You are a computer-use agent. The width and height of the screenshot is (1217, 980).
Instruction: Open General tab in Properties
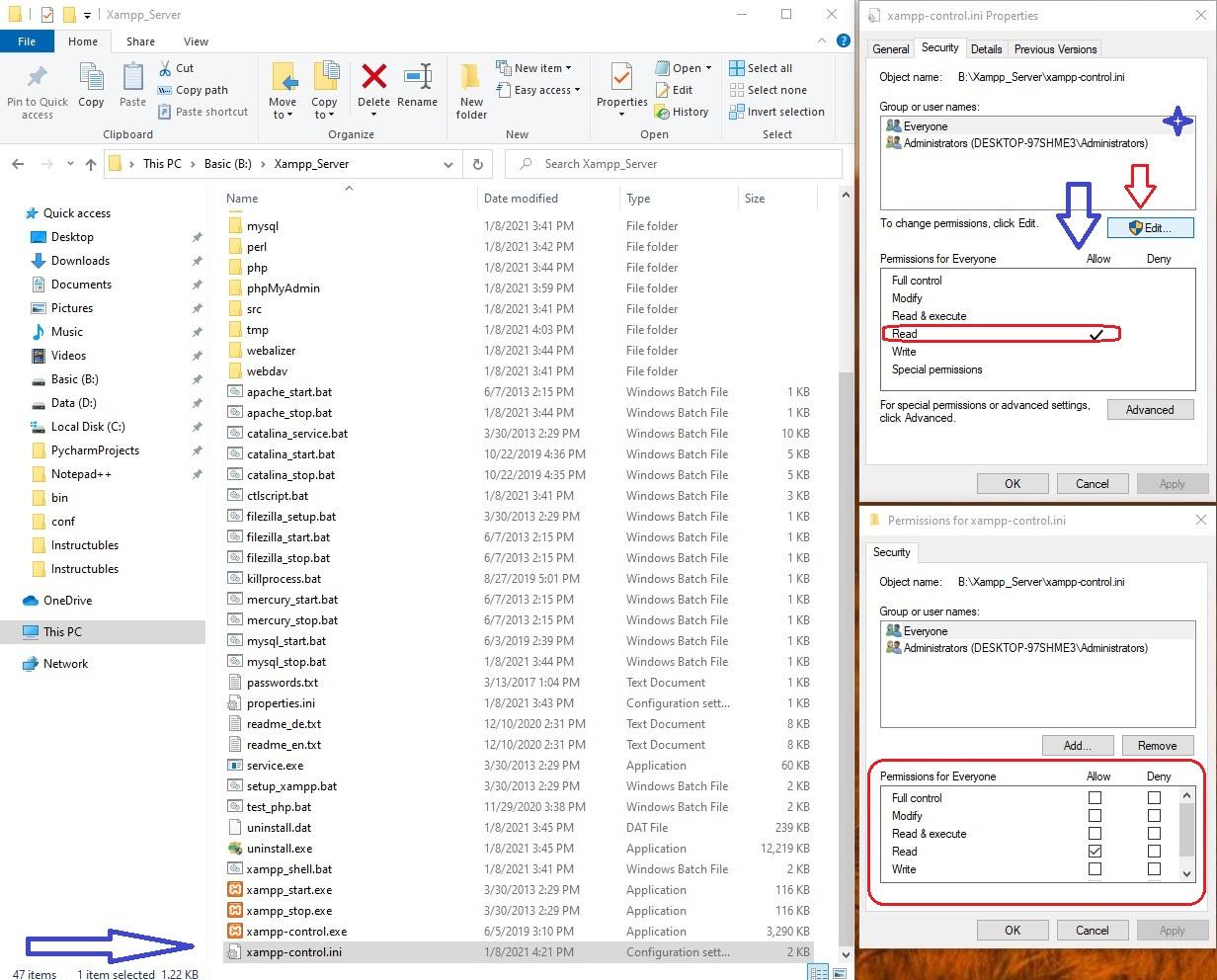coord(890,48)
